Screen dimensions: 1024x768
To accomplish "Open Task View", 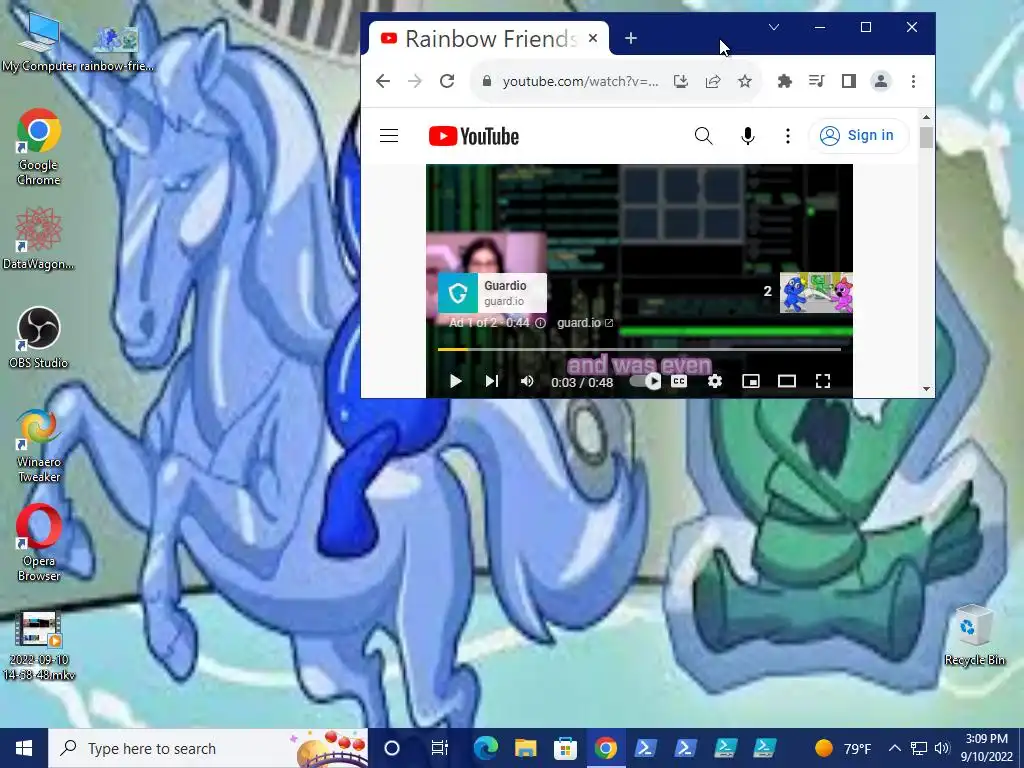I will point(440,748).
